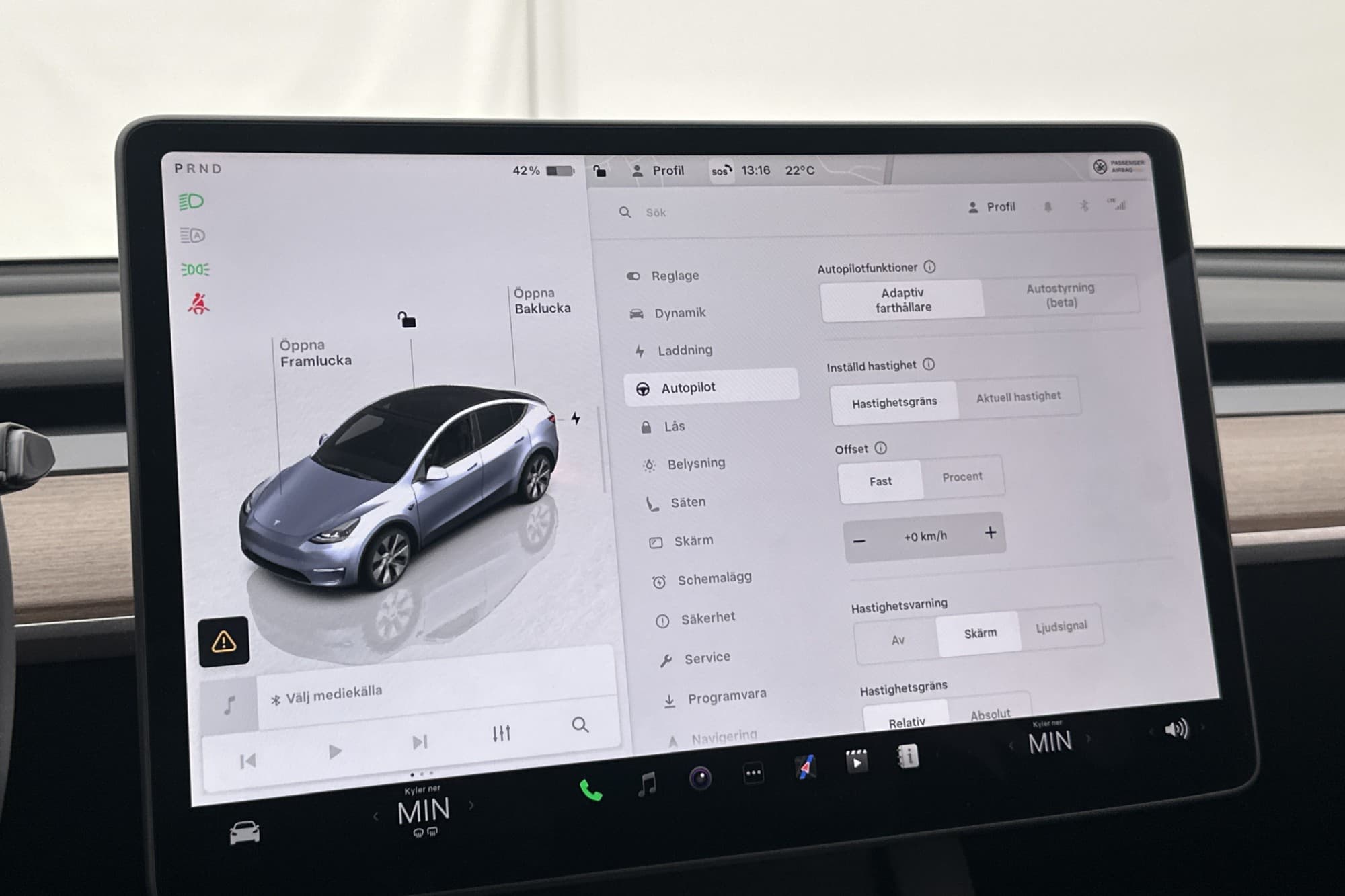Search media with magnifier icon
This screenshot has width=1345, height=896.
[580, 725]
